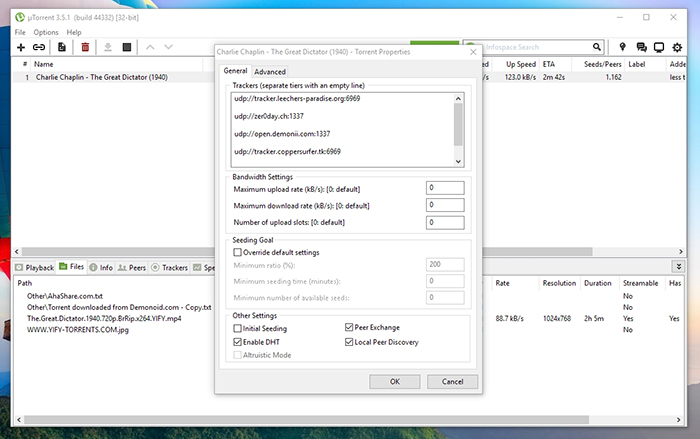Click the Number of upload slots field
700x439 pixels.
point(445,222)
